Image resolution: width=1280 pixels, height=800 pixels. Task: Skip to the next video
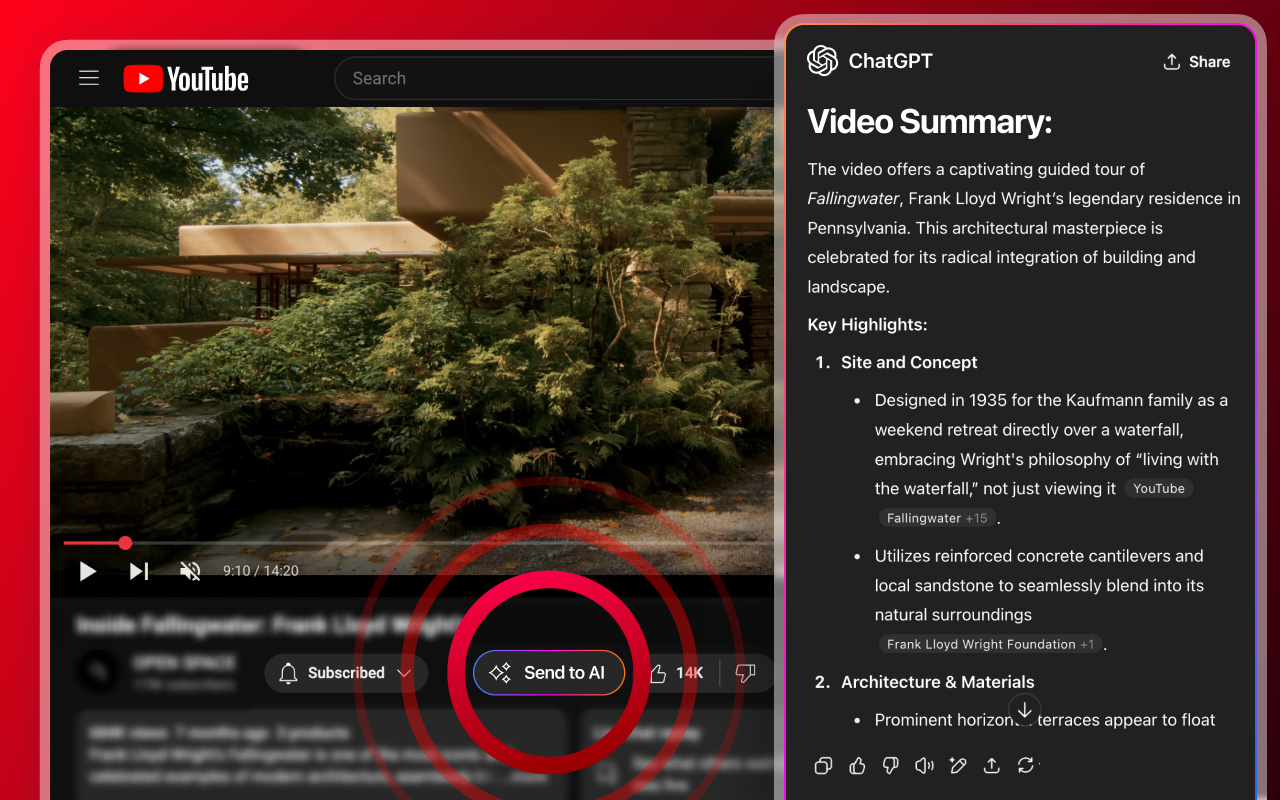coord(139,571)
